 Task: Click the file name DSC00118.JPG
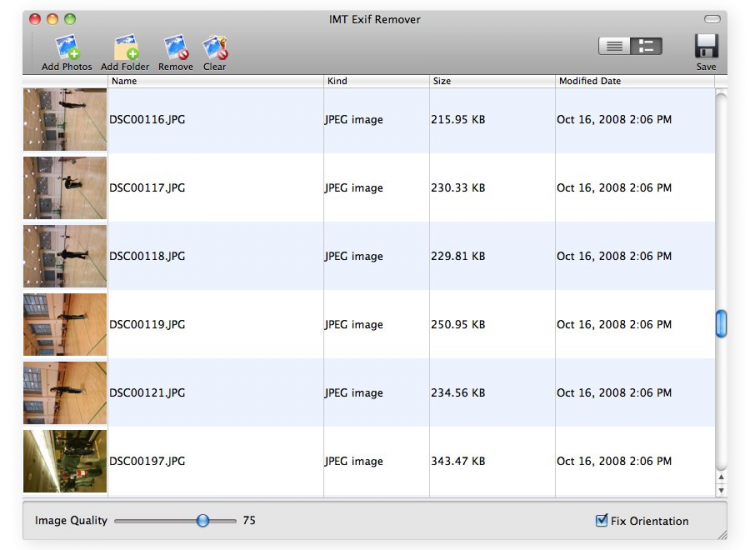147,256
